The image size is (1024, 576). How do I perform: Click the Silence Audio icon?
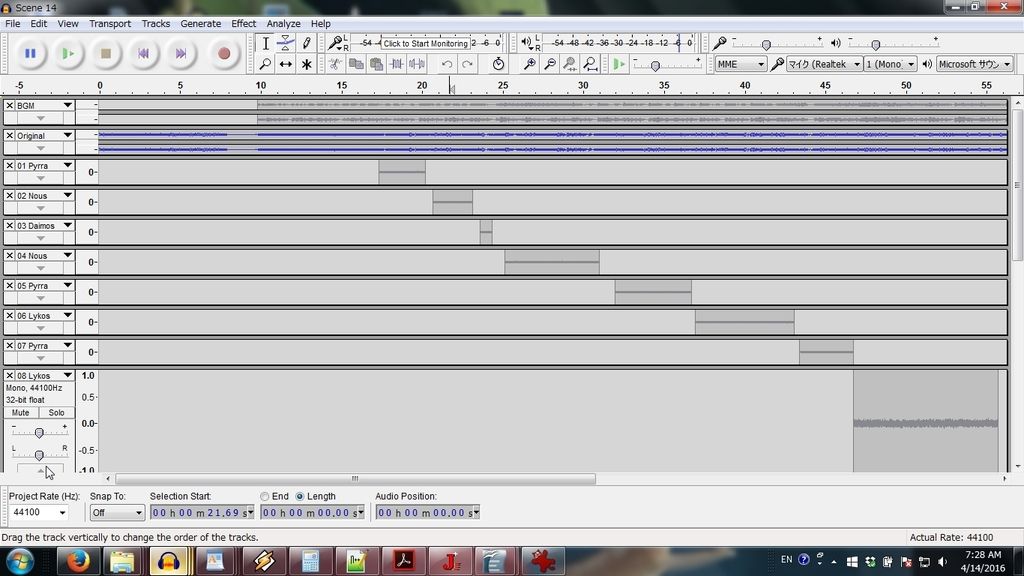pyautogui.click(x=418, y=64)
